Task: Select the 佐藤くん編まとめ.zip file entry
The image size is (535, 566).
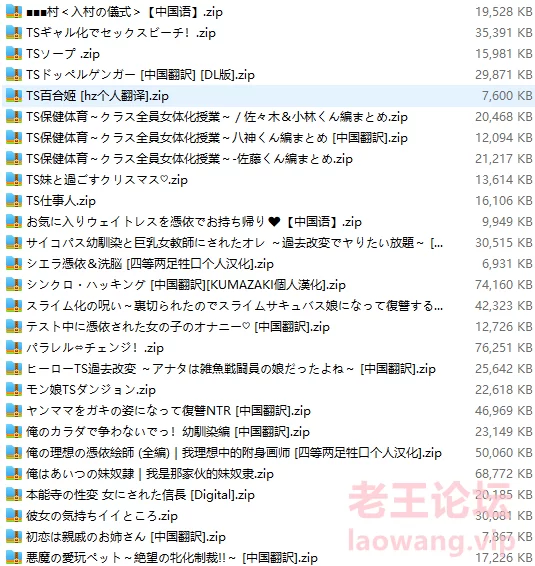Action: click(x=190, y=159)
